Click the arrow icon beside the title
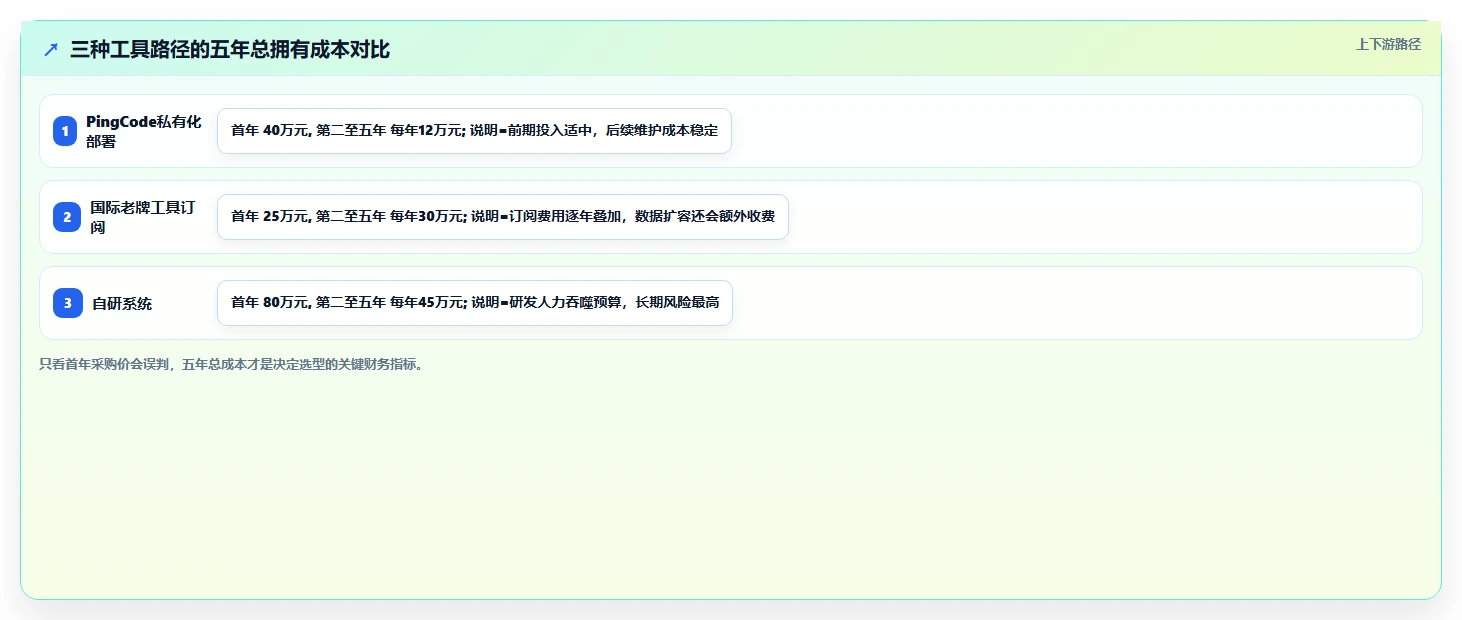This screenshot has height=620, width=1462. (51, 50)
